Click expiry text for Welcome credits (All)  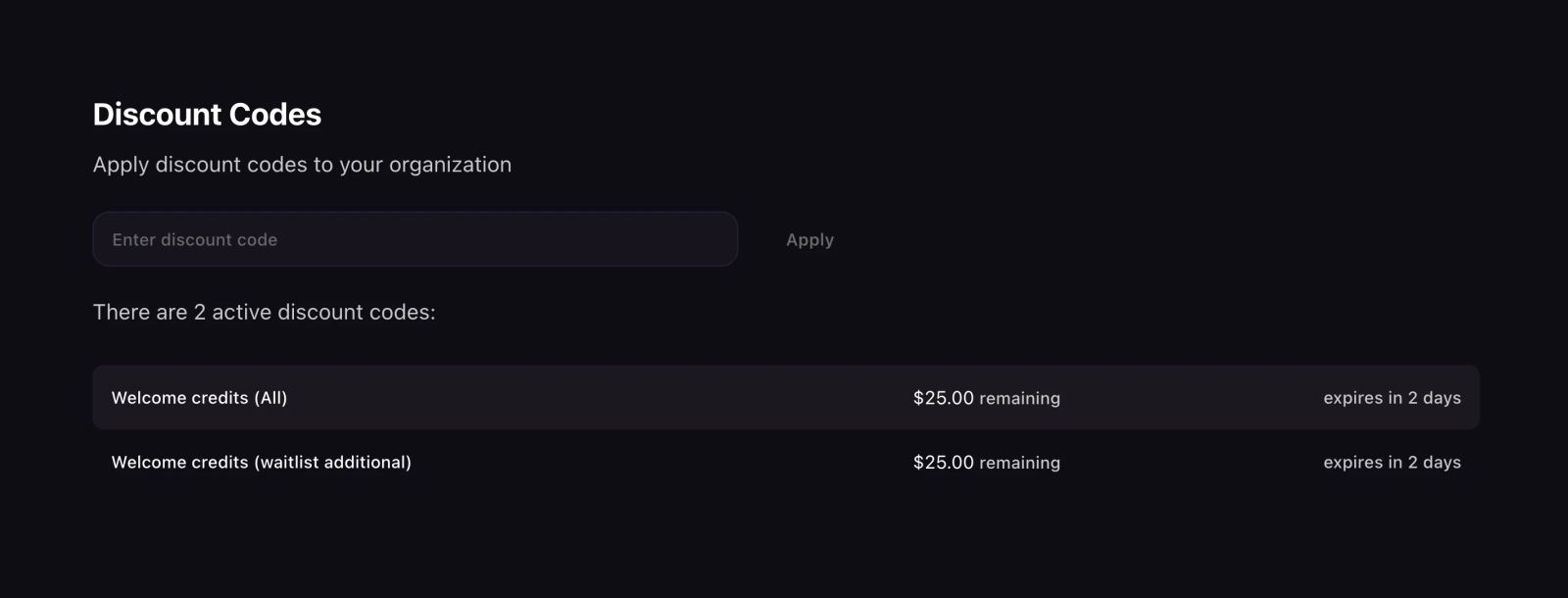[1391, 398]
